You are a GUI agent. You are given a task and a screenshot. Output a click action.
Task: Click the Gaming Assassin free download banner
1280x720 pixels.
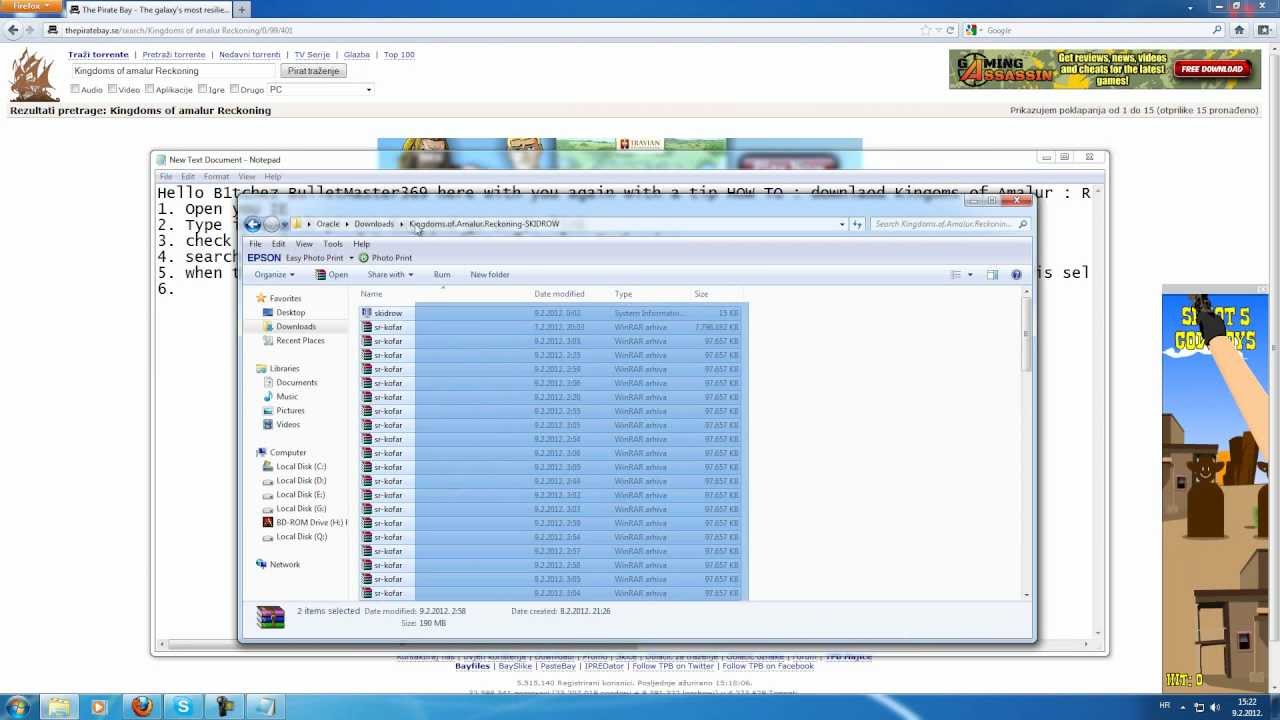[x=1105, y=69]
